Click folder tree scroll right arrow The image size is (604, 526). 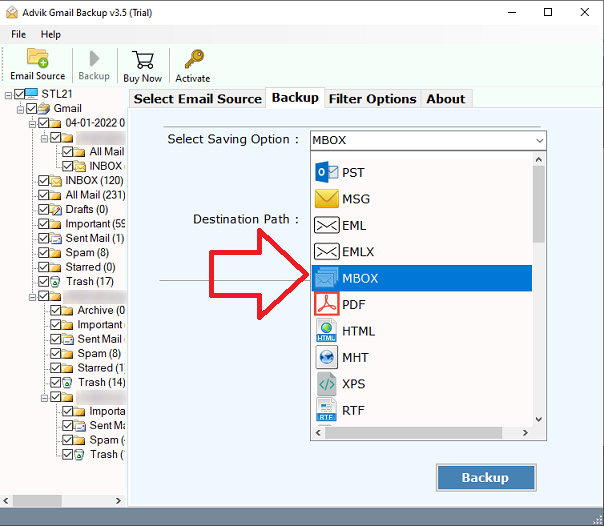118,501
